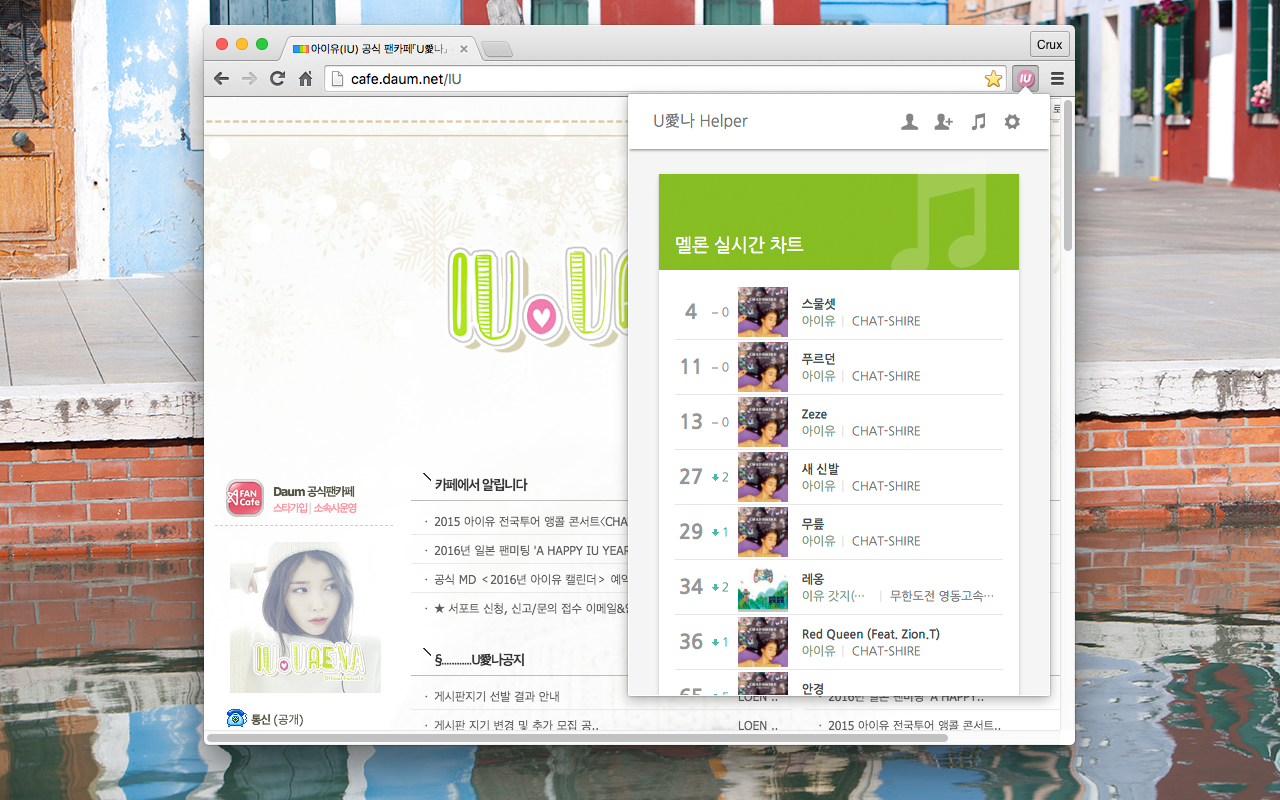Go to the home page icon
The height and width of the screenshot is (800, 1280).
[306, 78]
